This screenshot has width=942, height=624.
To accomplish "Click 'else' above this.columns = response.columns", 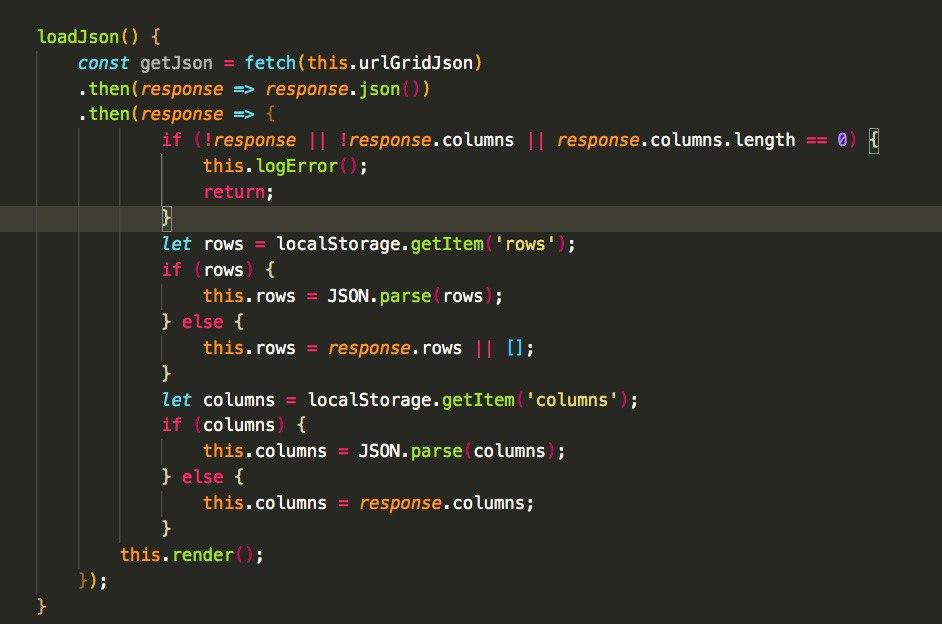I will (x=202, y=477).
